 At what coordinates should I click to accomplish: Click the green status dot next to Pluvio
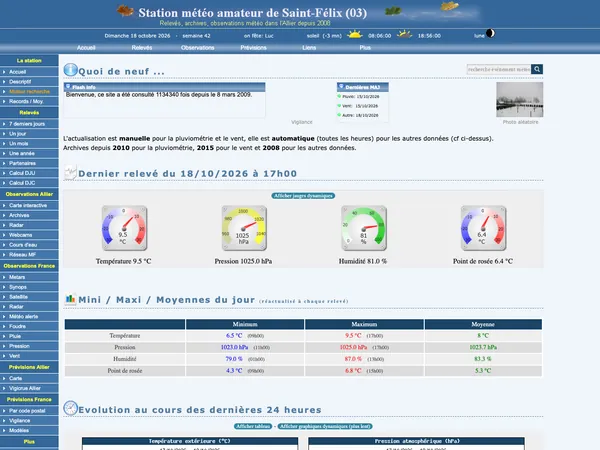(339, 96)
